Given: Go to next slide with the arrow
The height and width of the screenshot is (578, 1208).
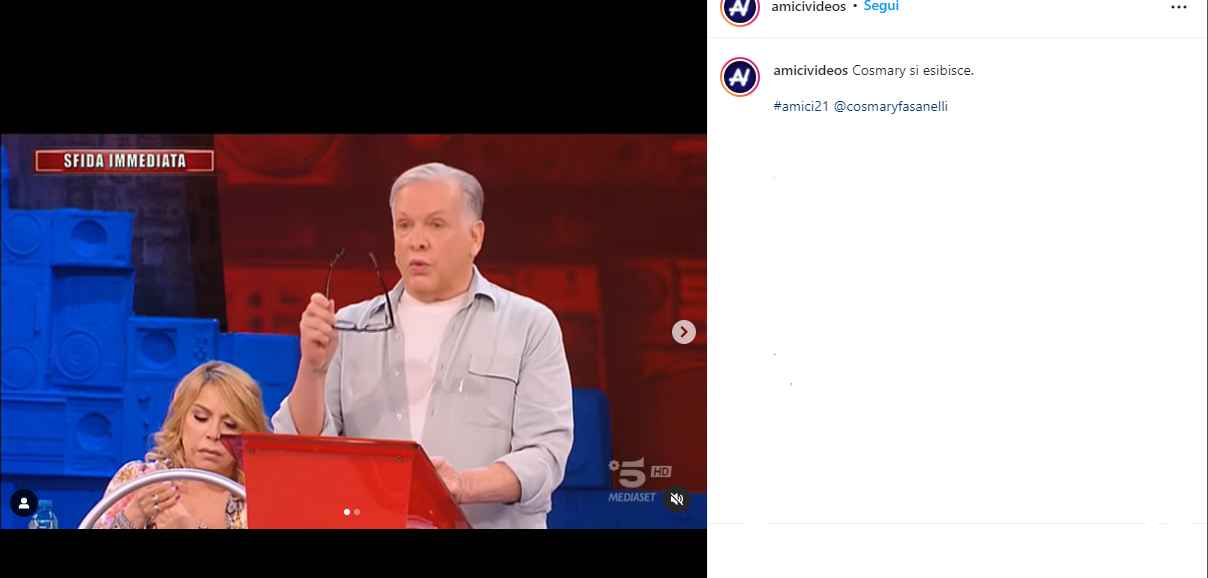Looking at the screenshot, I should pos(684,332).
